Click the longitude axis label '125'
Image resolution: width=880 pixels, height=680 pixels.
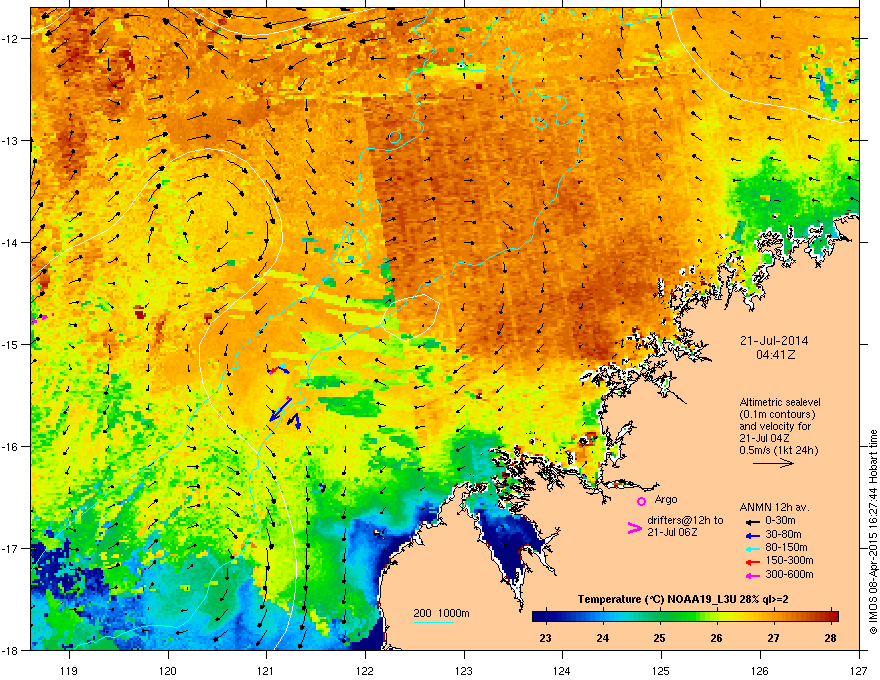tap(661, 670)
